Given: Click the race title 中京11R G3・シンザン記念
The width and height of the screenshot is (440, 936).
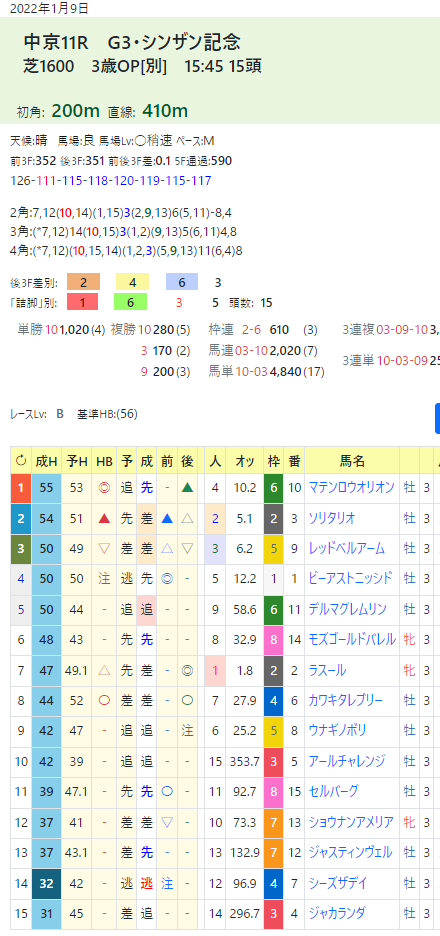Looking at the screenshot, I should click(x=133, y=42).
